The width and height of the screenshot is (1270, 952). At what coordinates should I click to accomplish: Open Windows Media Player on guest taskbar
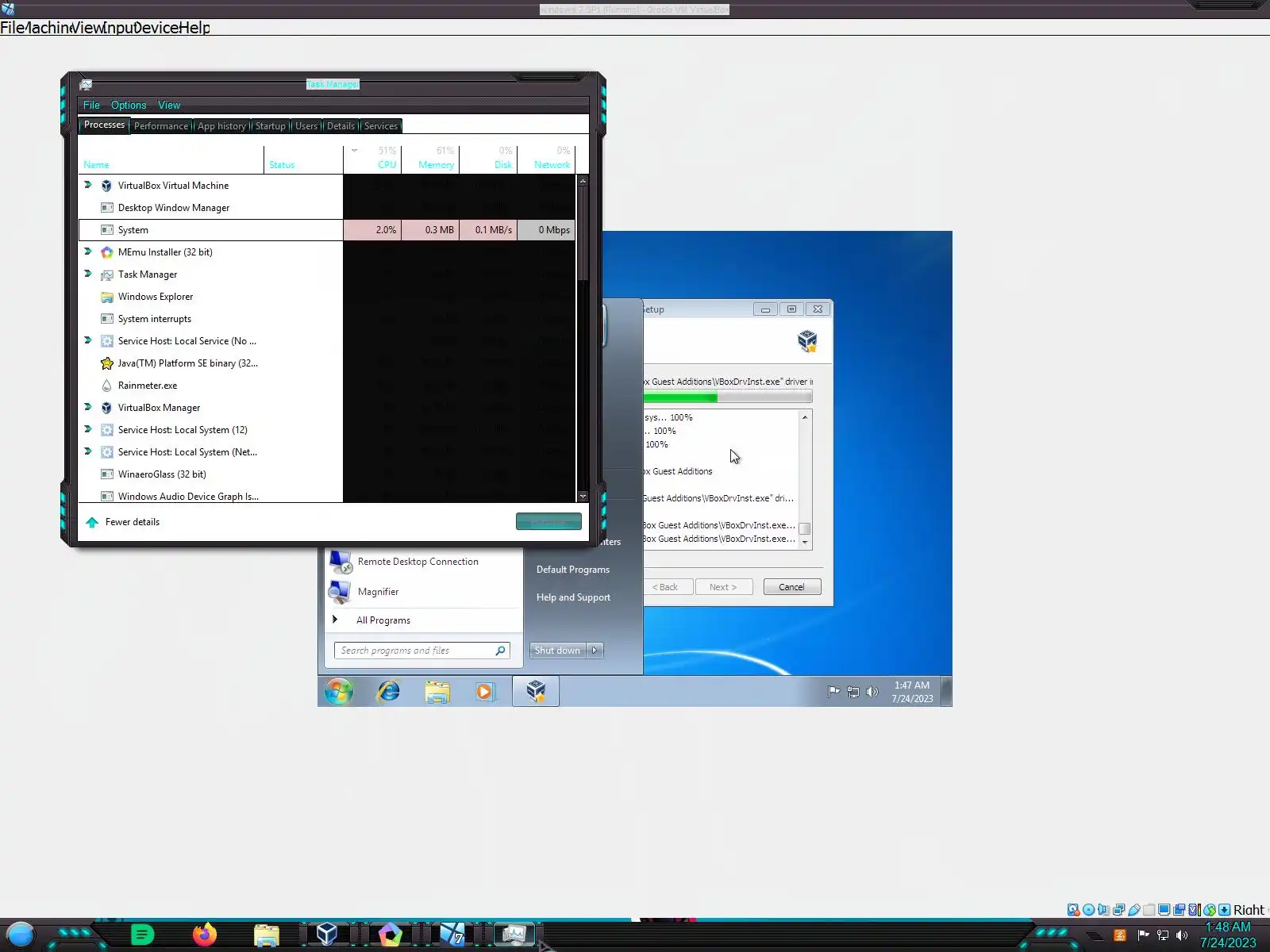[x=485, y=691]
